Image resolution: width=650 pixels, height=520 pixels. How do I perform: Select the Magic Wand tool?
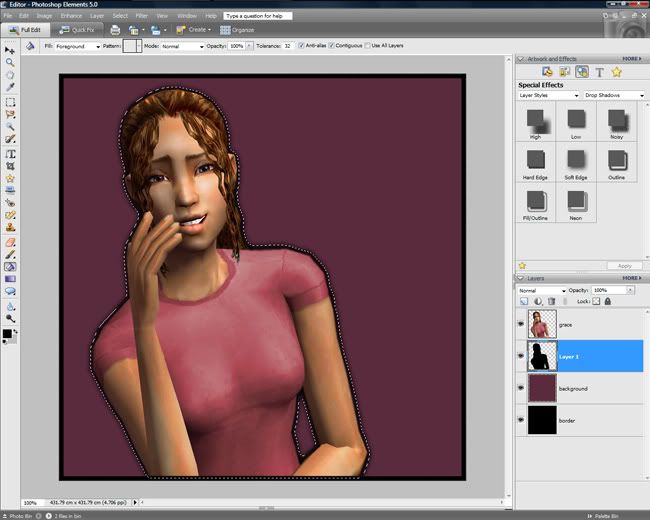click(x=10, y=126)
